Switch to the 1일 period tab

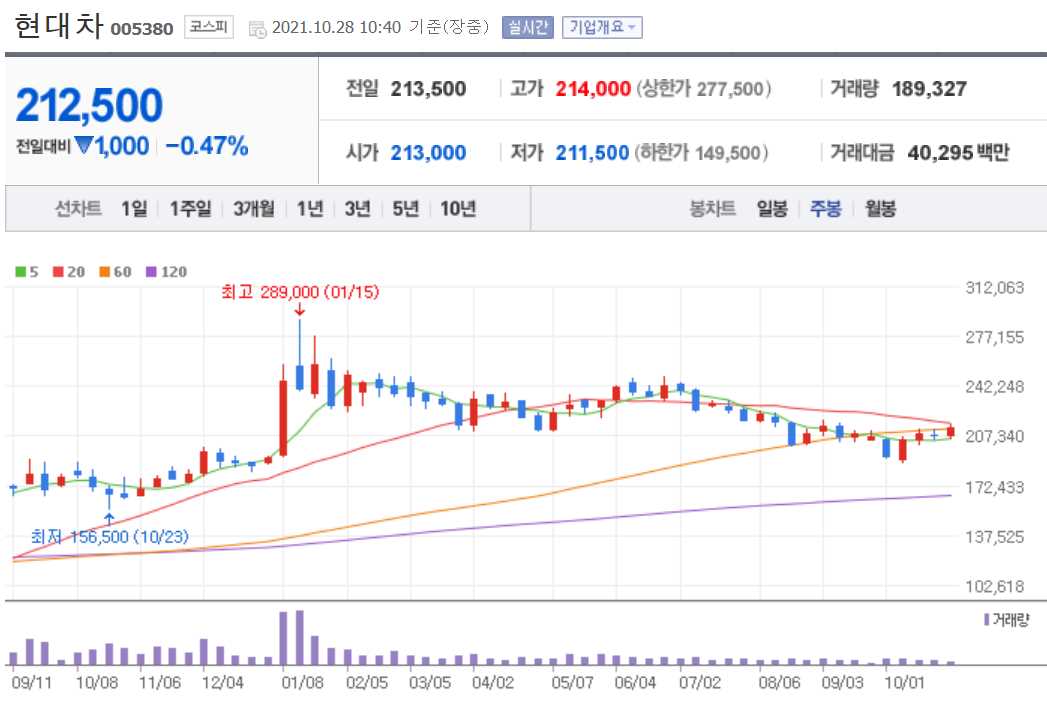(131, 209)
